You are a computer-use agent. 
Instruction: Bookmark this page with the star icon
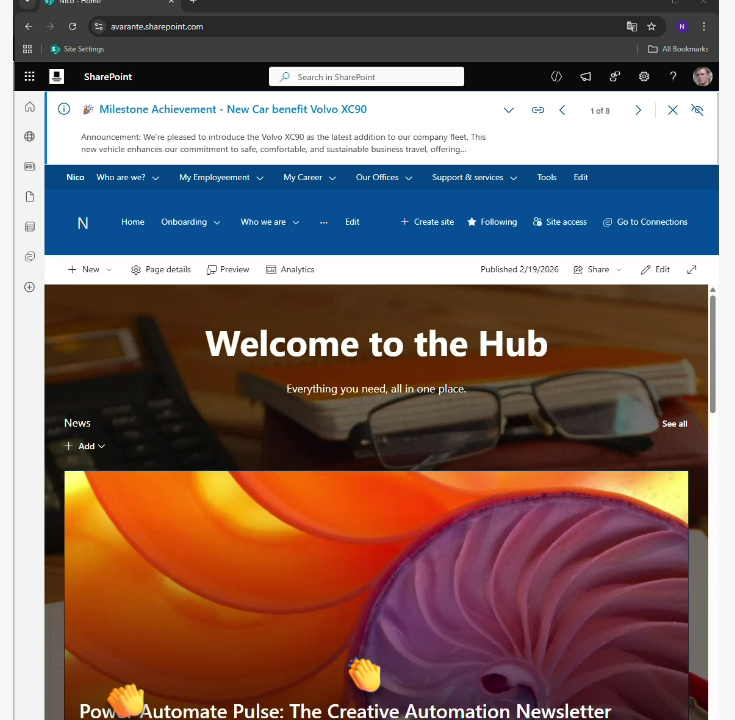coord(652,27)
